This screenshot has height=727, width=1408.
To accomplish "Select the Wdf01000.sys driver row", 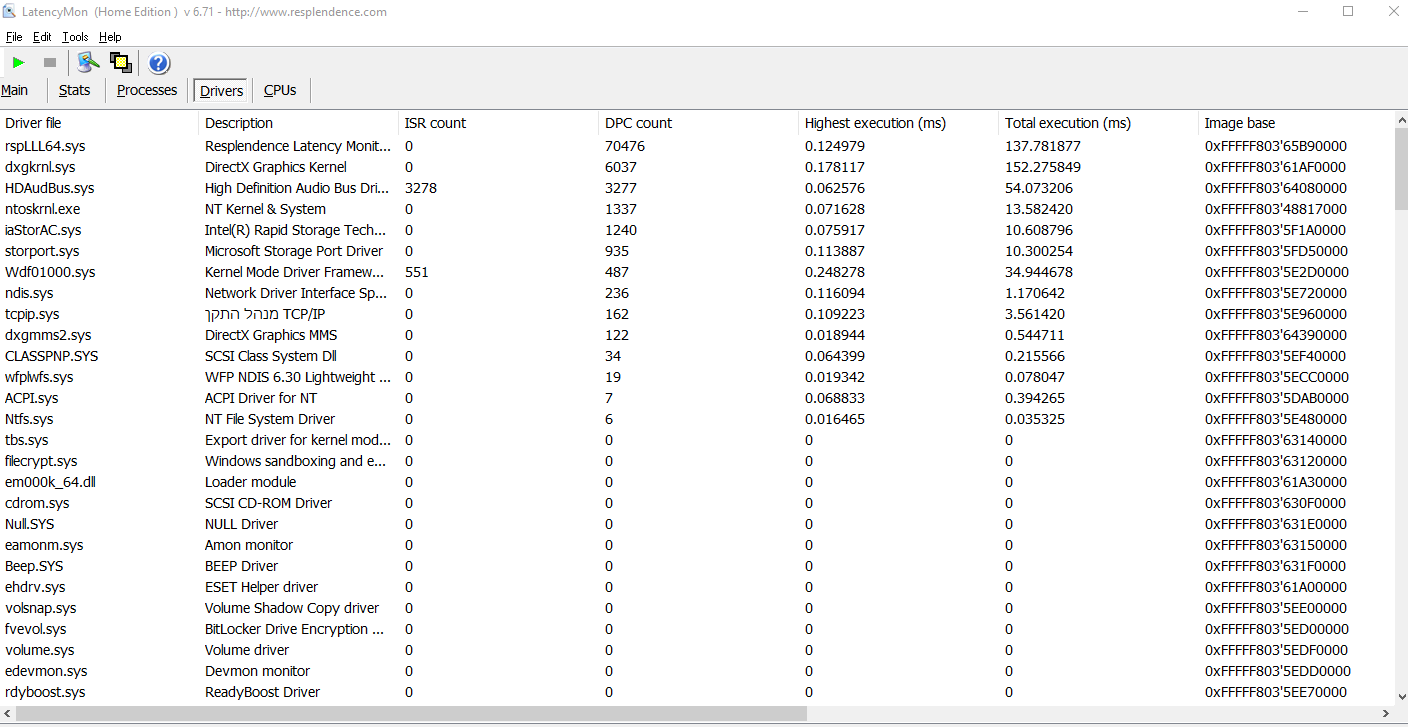I will (x=696, y=272).
